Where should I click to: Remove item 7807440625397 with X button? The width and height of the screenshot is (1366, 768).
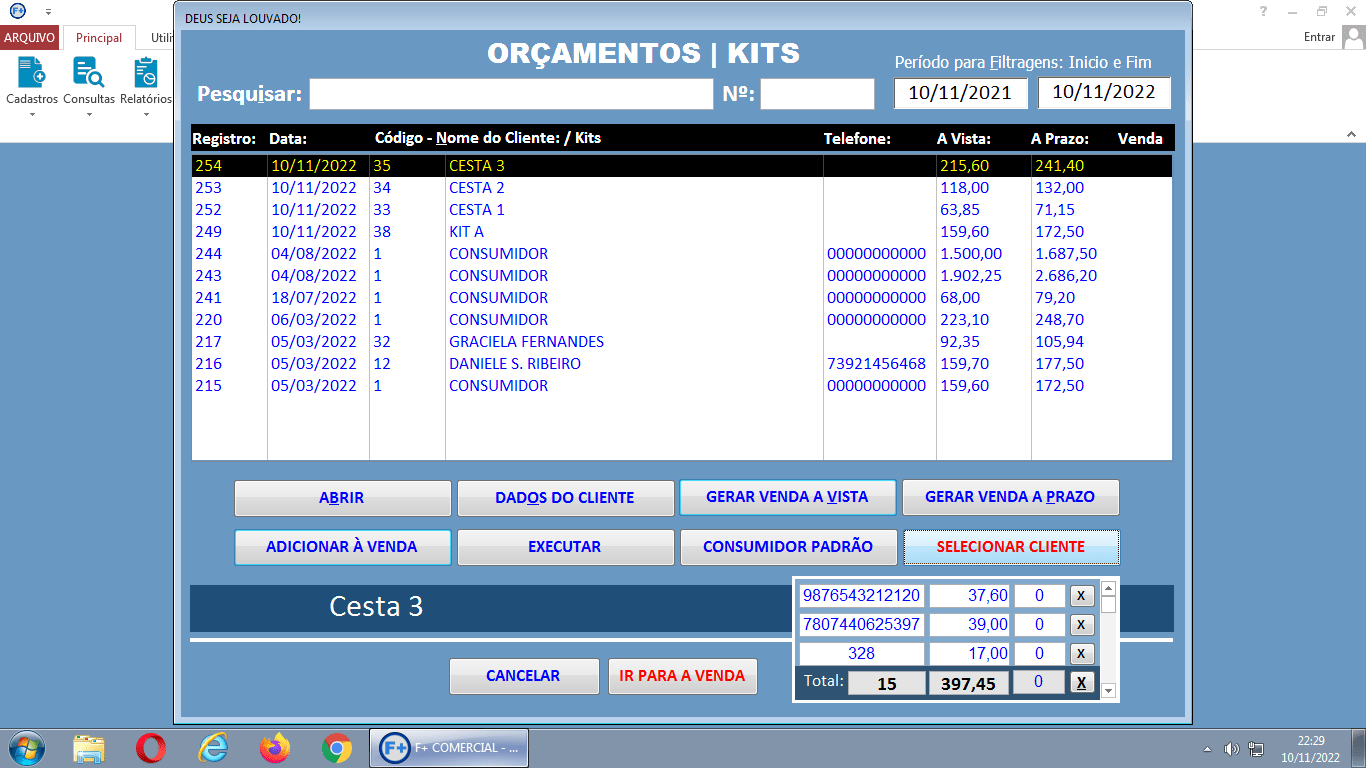click(1081, 625)
